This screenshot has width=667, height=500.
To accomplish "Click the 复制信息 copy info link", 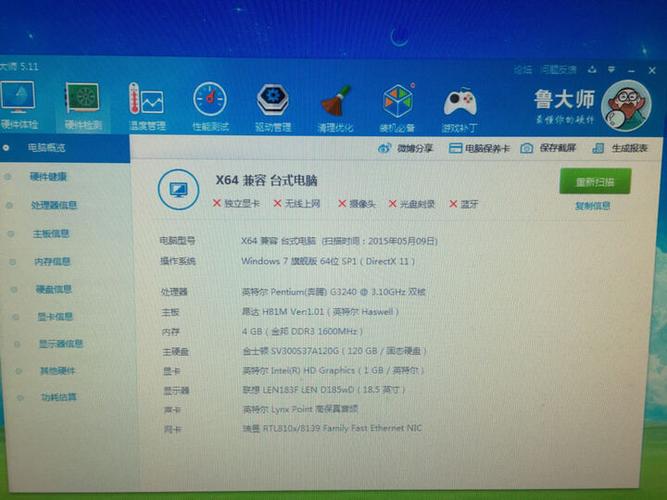I will [x=593, y=206].
